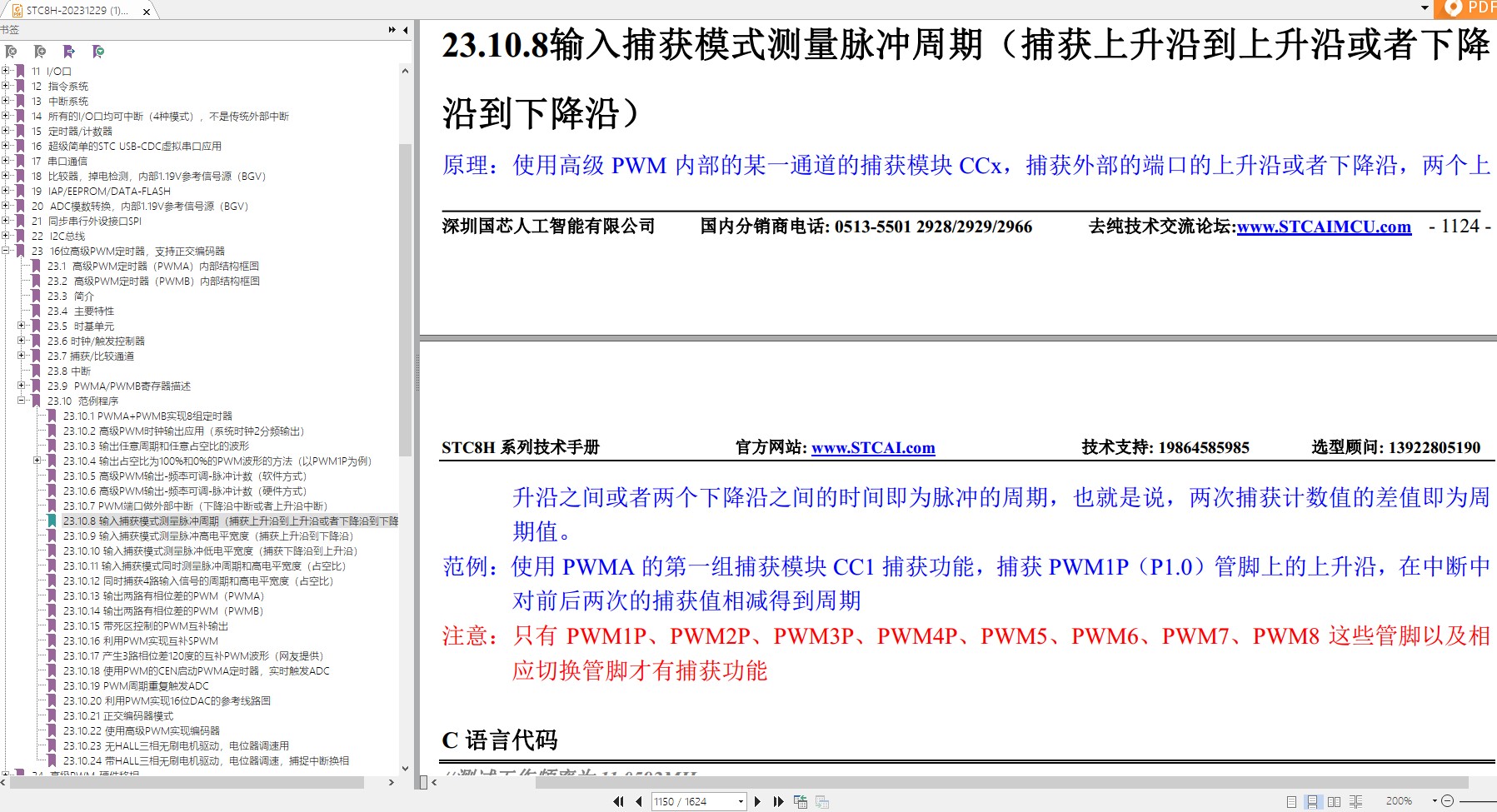The height and width of the screenshot is (812, 1497).
Task: Click the zoom slider track
Action: (x=1478, y=801)
